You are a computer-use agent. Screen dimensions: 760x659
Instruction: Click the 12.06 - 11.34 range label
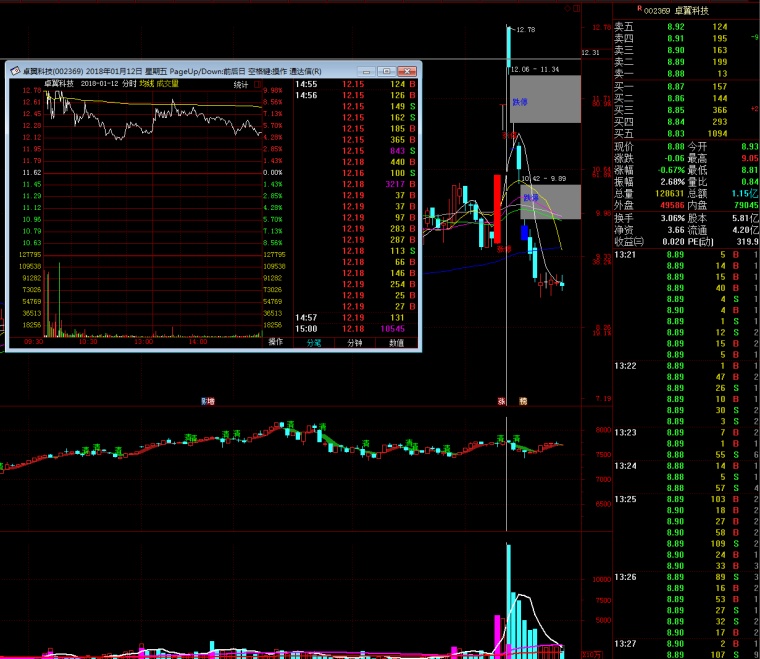pos(535,69)
